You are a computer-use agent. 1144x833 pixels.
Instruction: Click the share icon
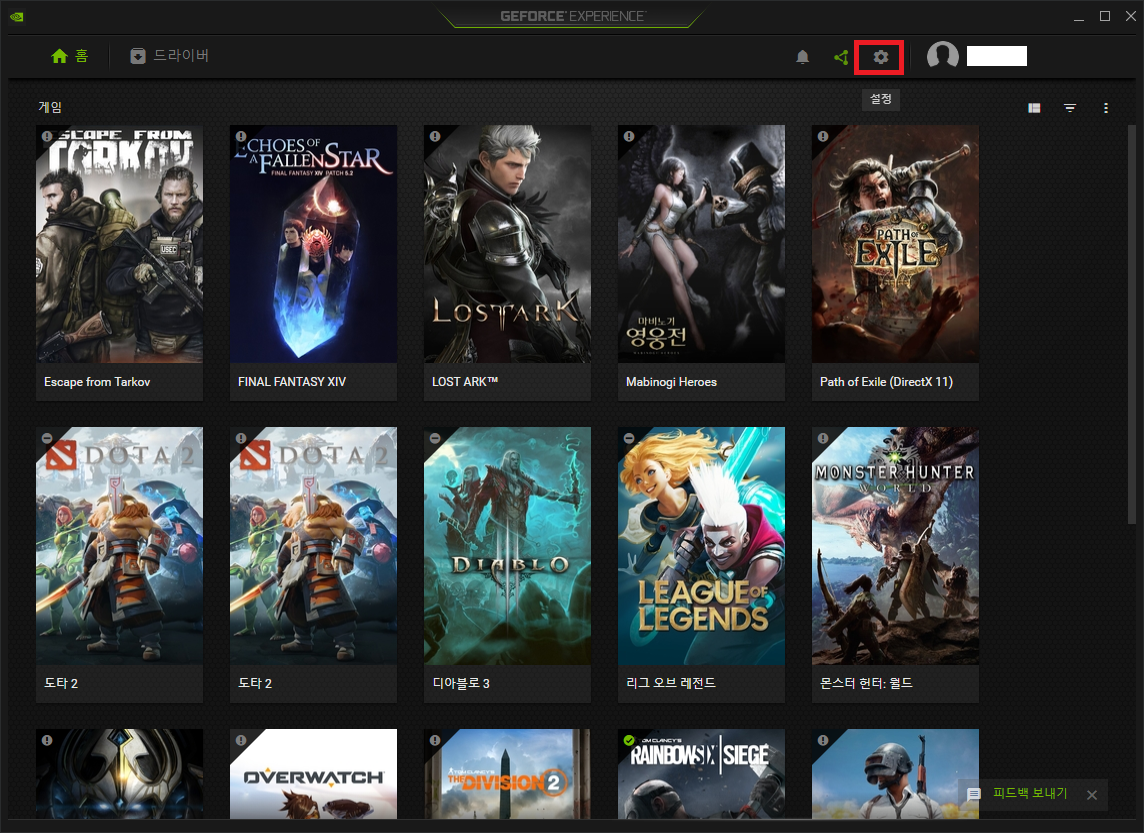pyautogui.click(x=841, y=57)
